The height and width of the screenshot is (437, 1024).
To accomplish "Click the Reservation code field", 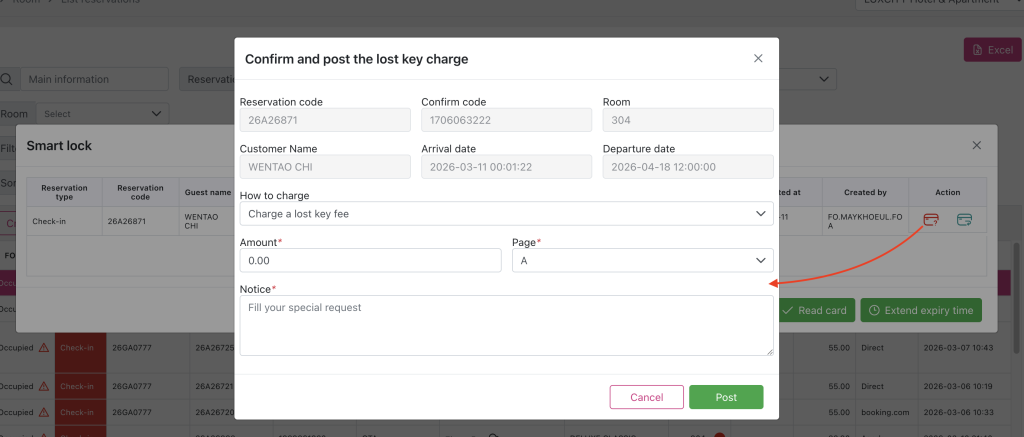I will pyautogui.click(x=325, y=120).
